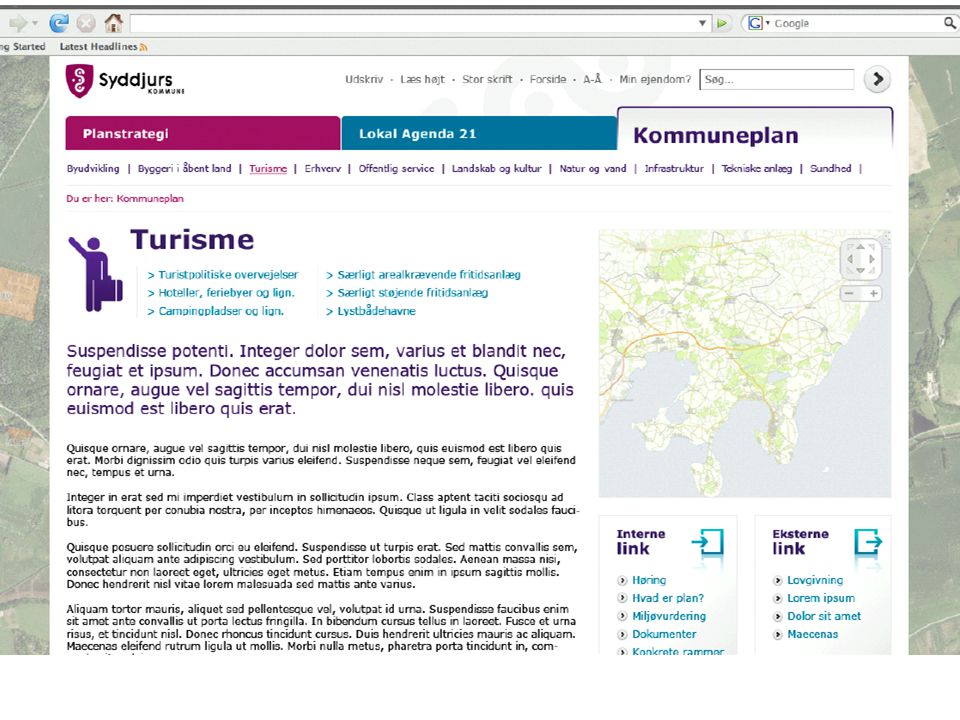Switch to the Lokal Agenda 21 tab
Screen dimensions: 960x720
coord(479,133)
